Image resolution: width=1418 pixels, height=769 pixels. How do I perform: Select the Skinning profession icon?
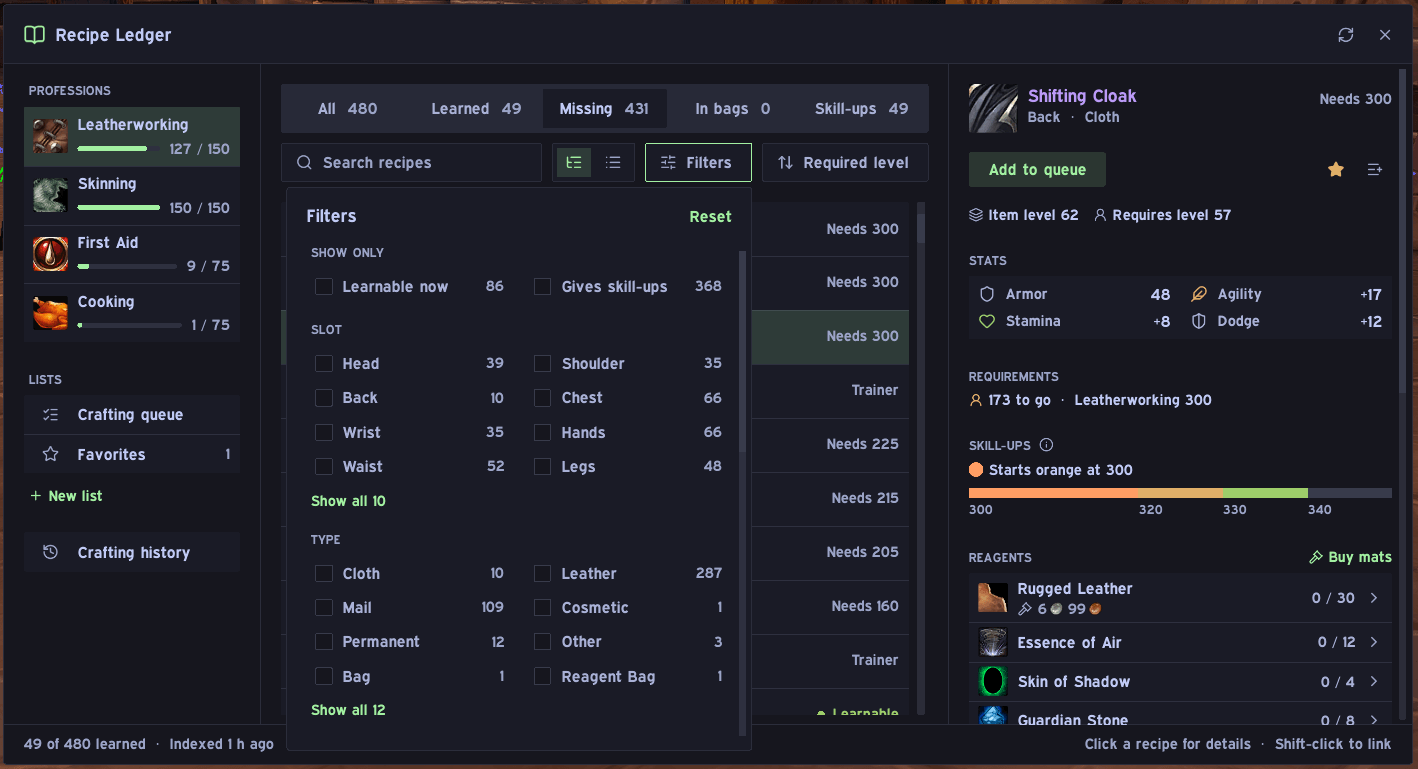(50, 195)
